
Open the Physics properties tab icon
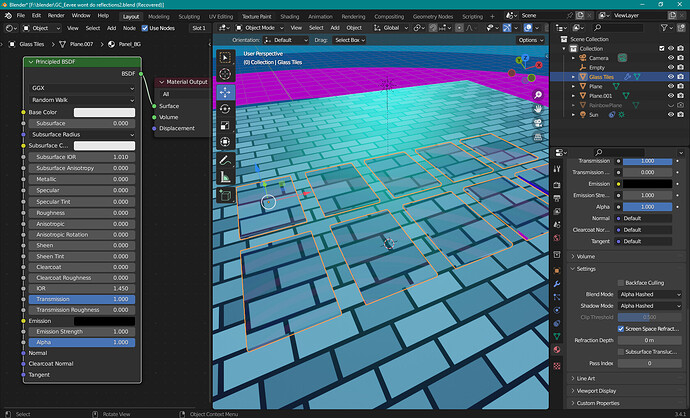(x=557, y=310)
